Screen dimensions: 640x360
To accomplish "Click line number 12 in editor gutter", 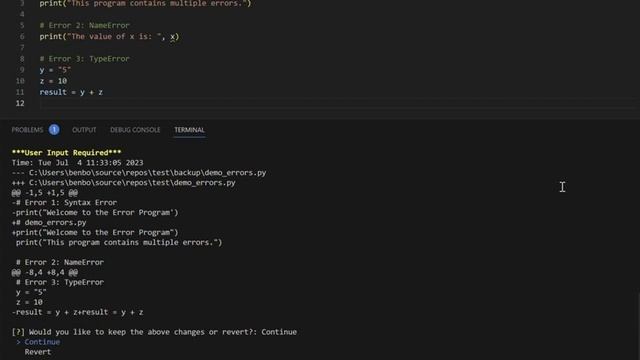I will (x=20, y=103).
